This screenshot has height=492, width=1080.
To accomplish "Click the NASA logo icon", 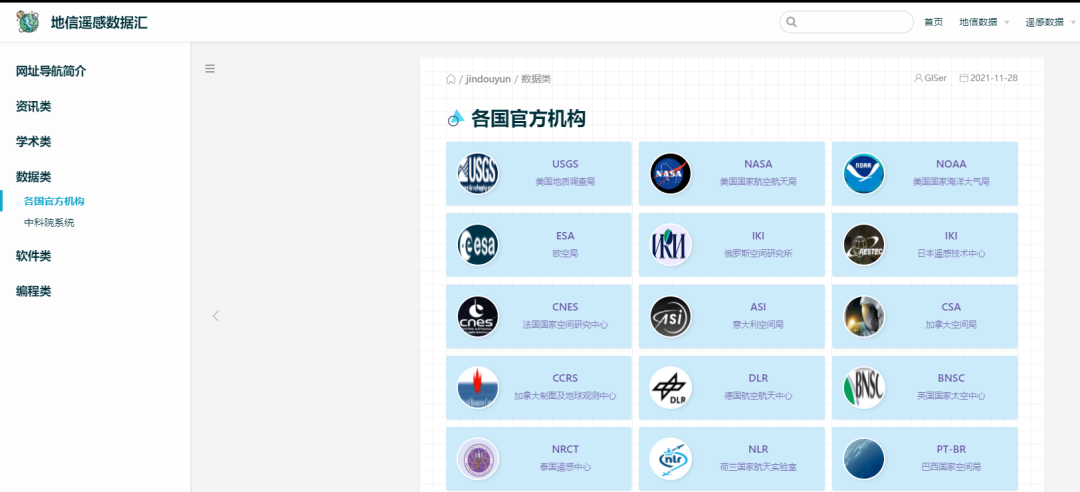I will coord(671,173).
